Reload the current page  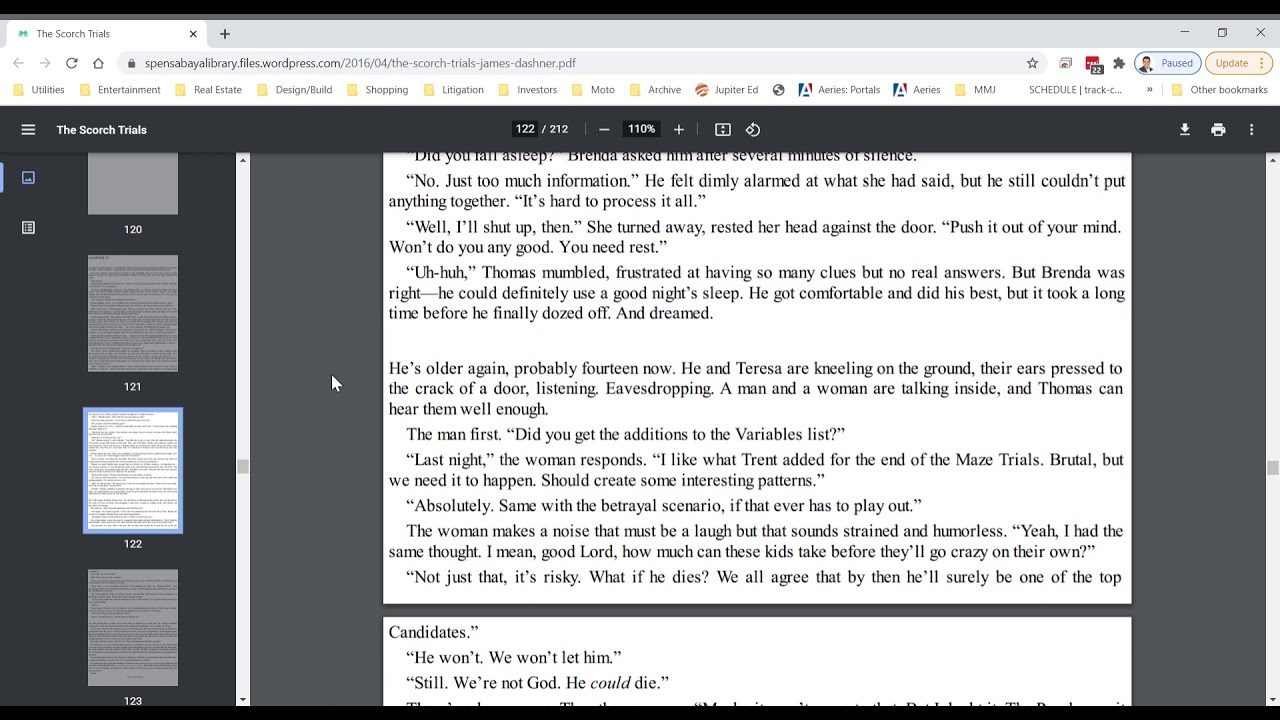point(71,63)
